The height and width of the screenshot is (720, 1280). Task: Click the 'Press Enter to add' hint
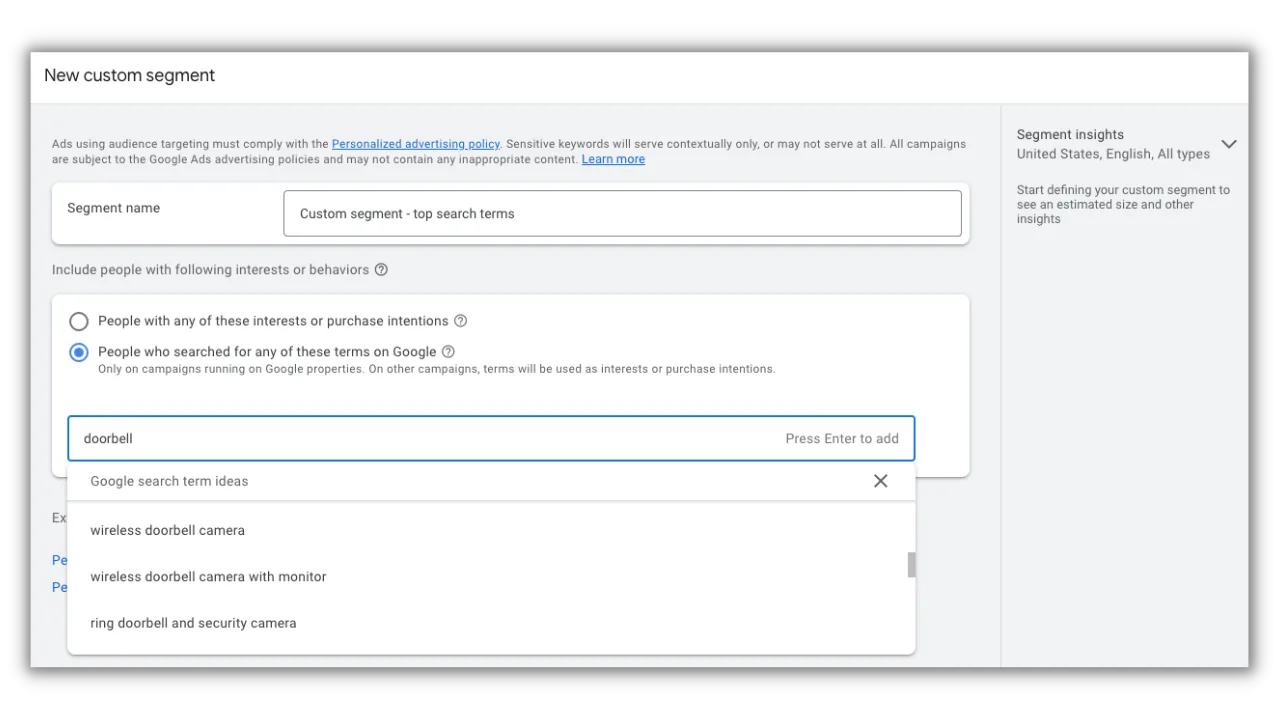[x=842, y=438]
